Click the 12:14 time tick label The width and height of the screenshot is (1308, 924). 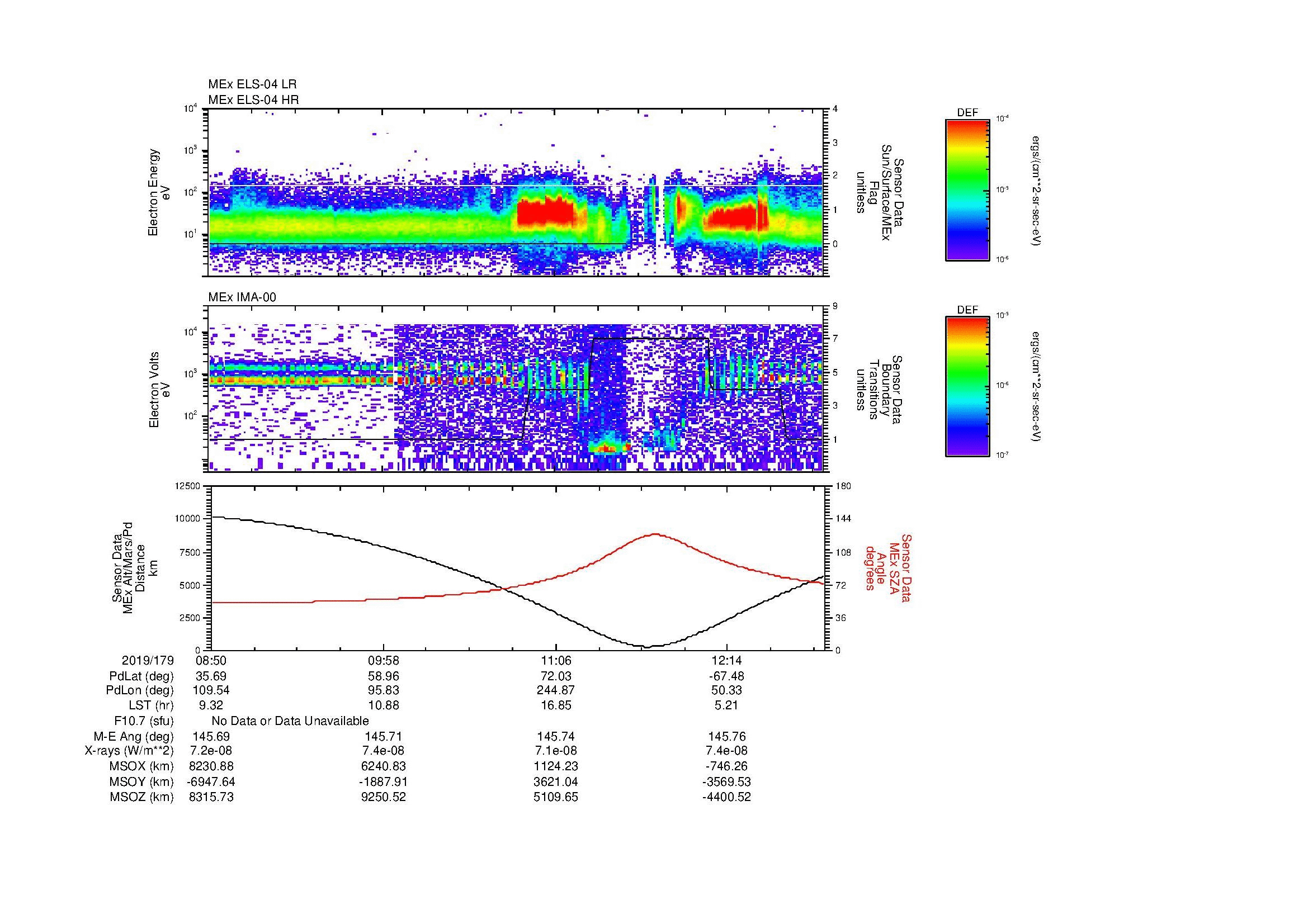728,661
